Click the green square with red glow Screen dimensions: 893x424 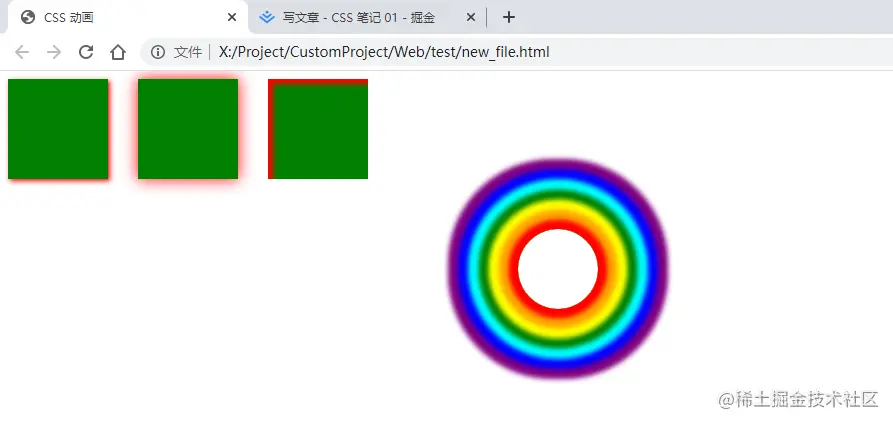(x=188, y=129)
